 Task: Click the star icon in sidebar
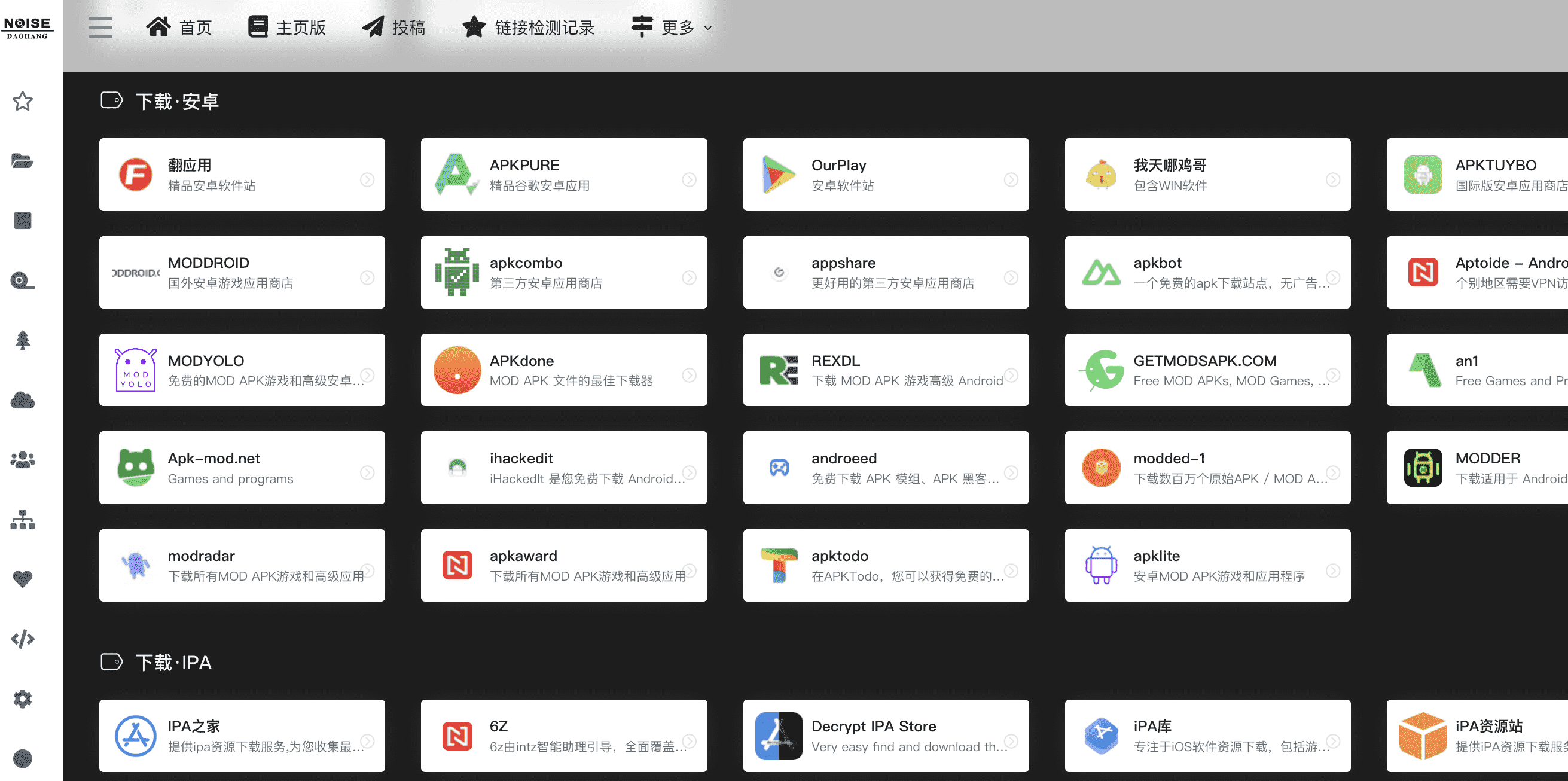(23, 101)
